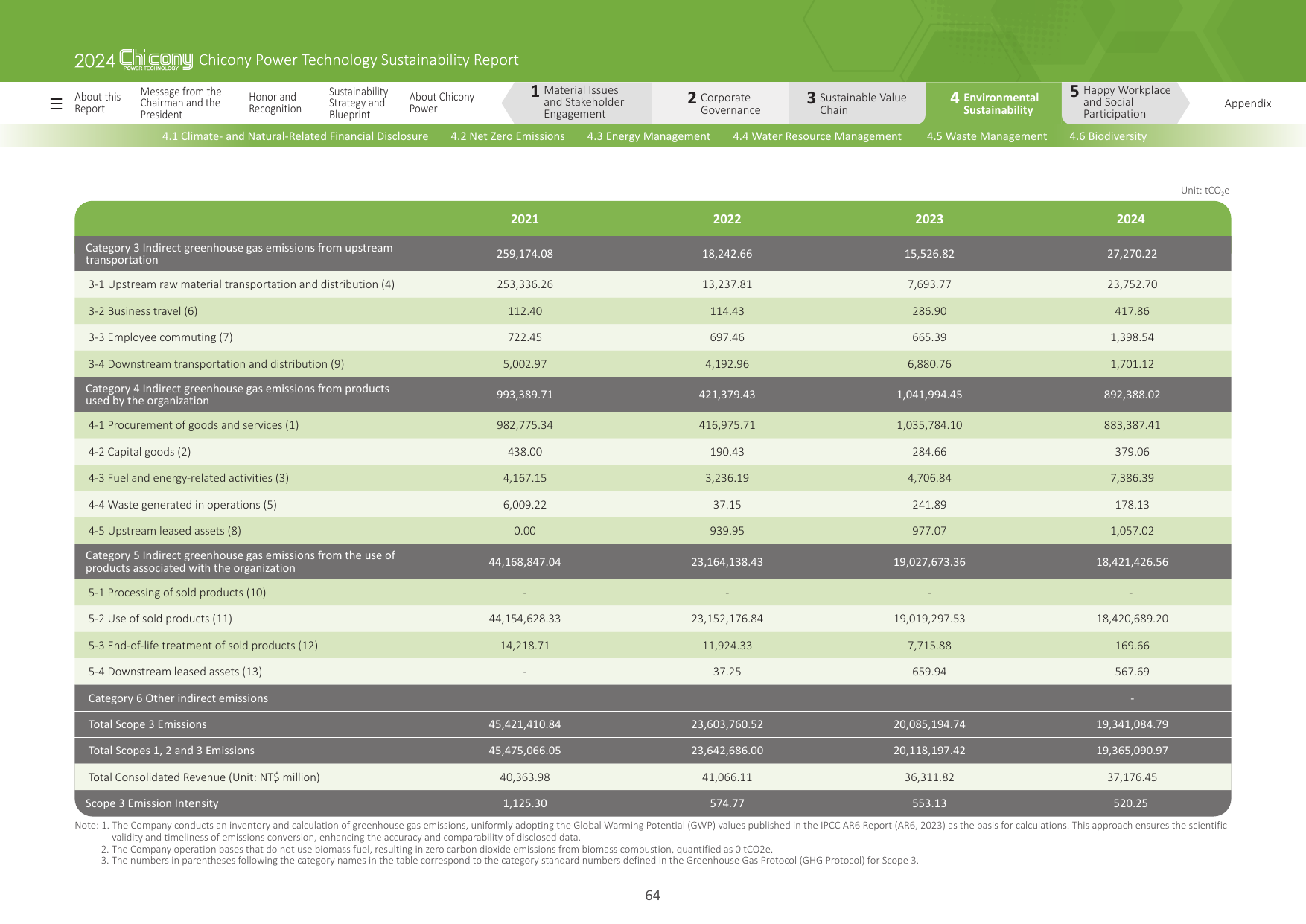Viewport: 1306px width, 924px height.
Task: Select the Environmental Sustainability tab
Action: coord(994,103)
